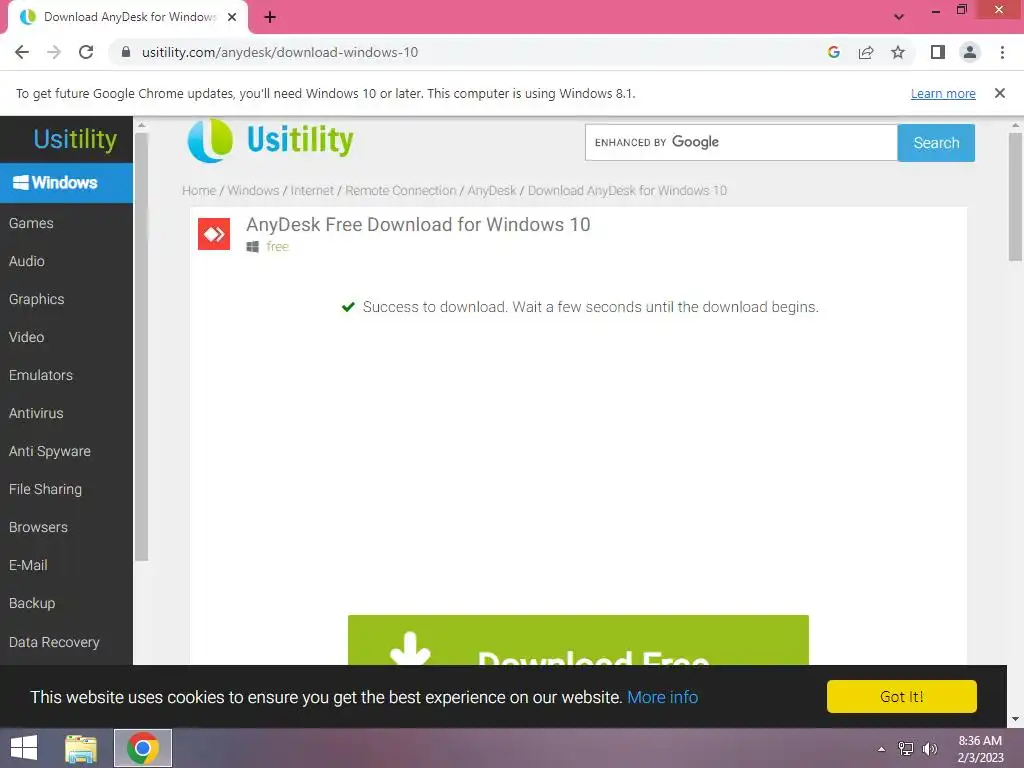View site security lock information
The image size is (1024, 768).
[x=126, y=52]
